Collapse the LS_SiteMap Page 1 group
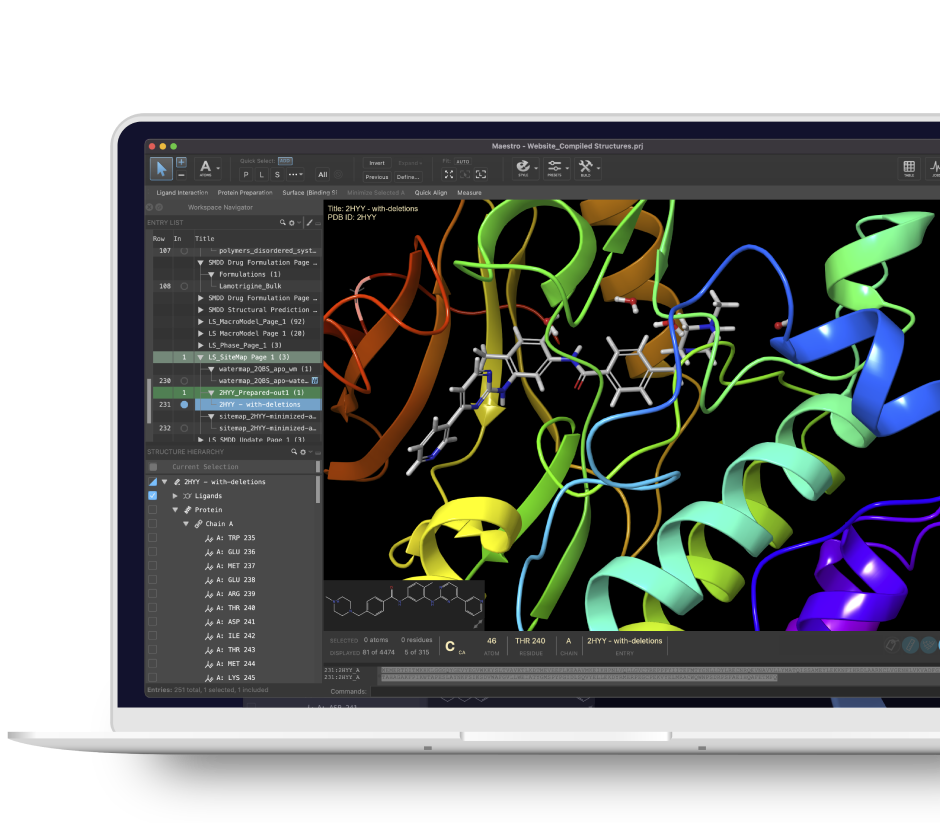This screenshot has height=823, width=940. pos(201,357)
